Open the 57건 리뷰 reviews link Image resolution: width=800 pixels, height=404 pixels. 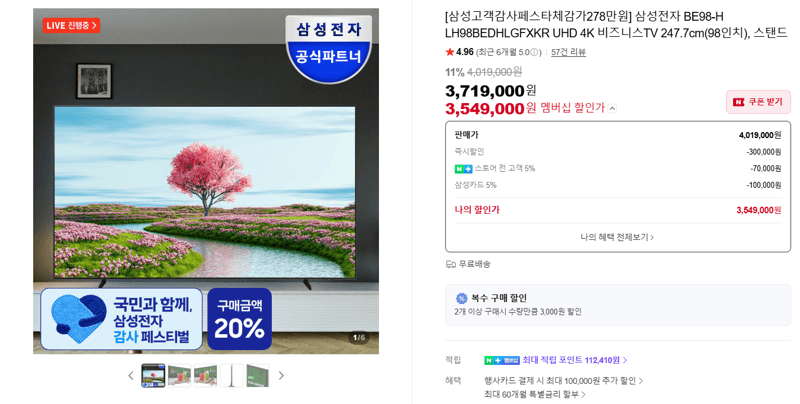coord(568,52)
